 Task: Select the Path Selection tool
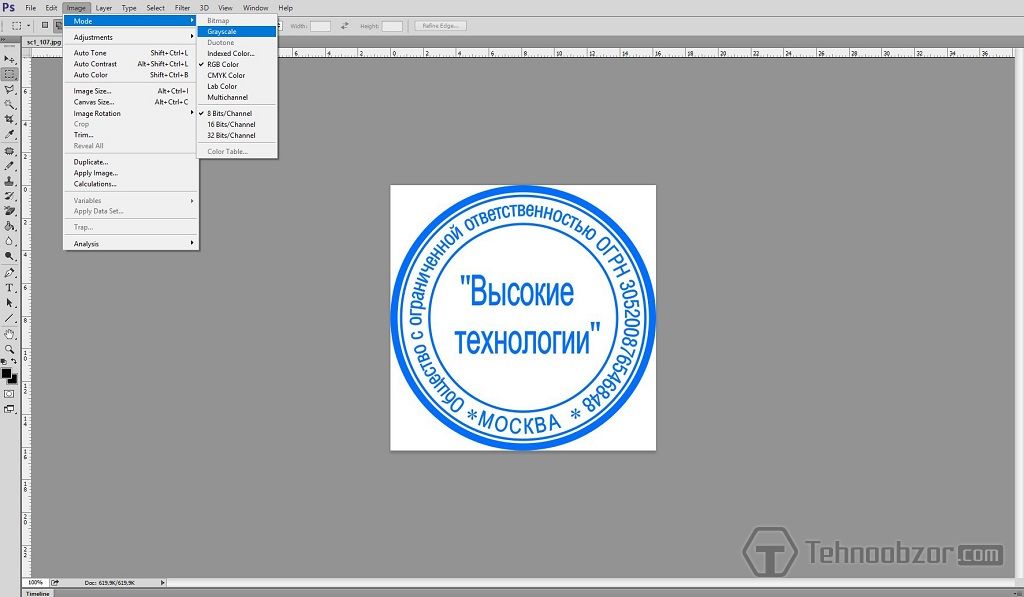tap(9, 302)
